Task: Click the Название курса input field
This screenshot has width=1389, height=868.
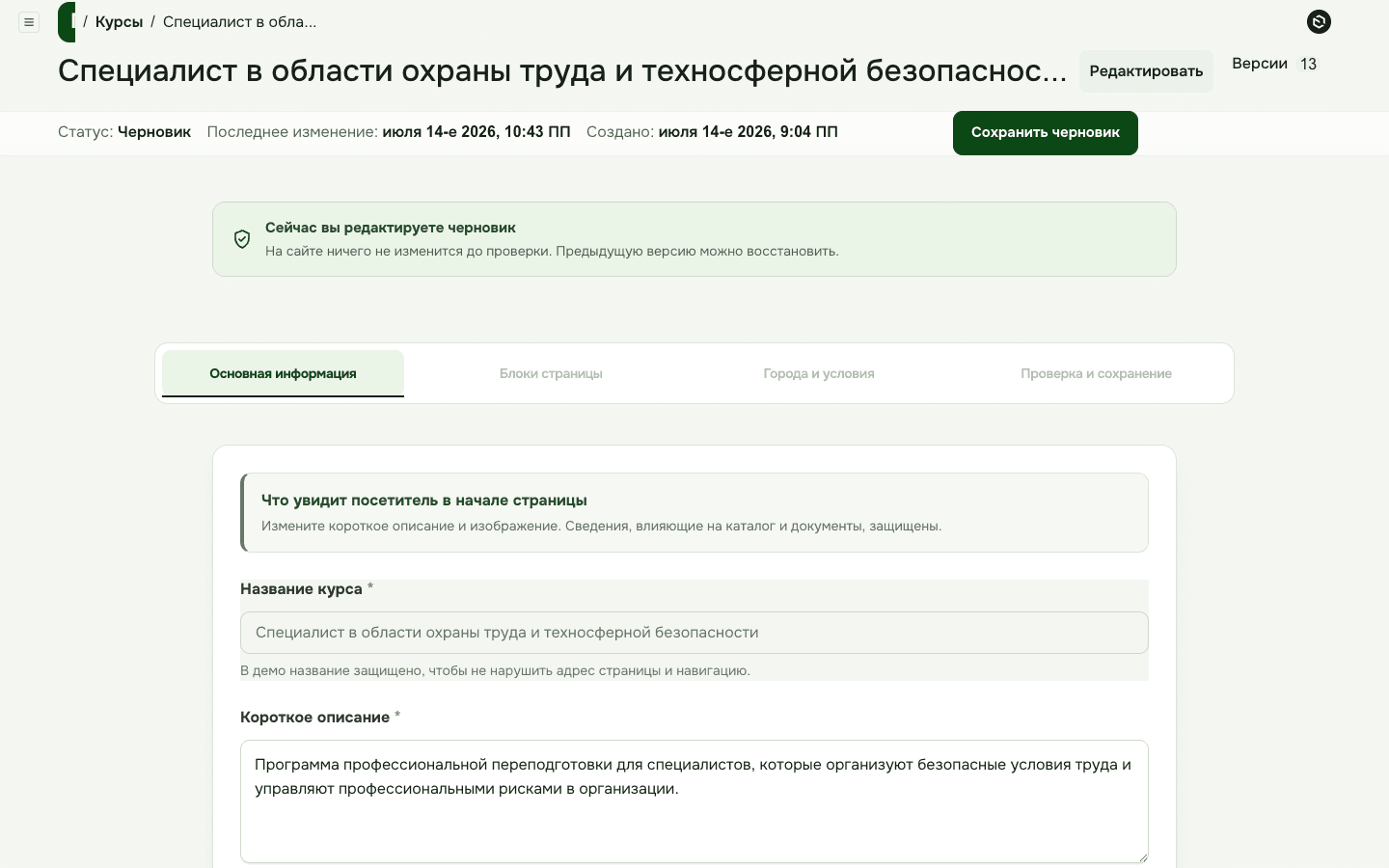Action: coord(694,633)
